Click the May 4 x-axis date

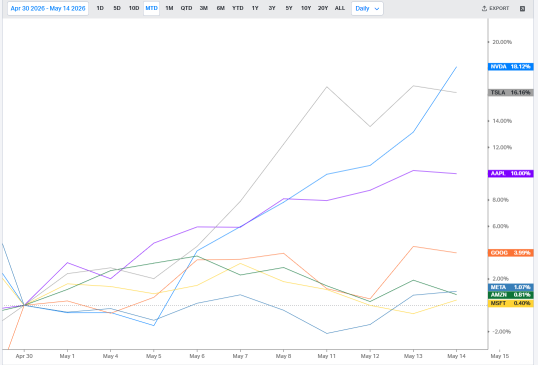pyautogui.click(x=110, y=356)
